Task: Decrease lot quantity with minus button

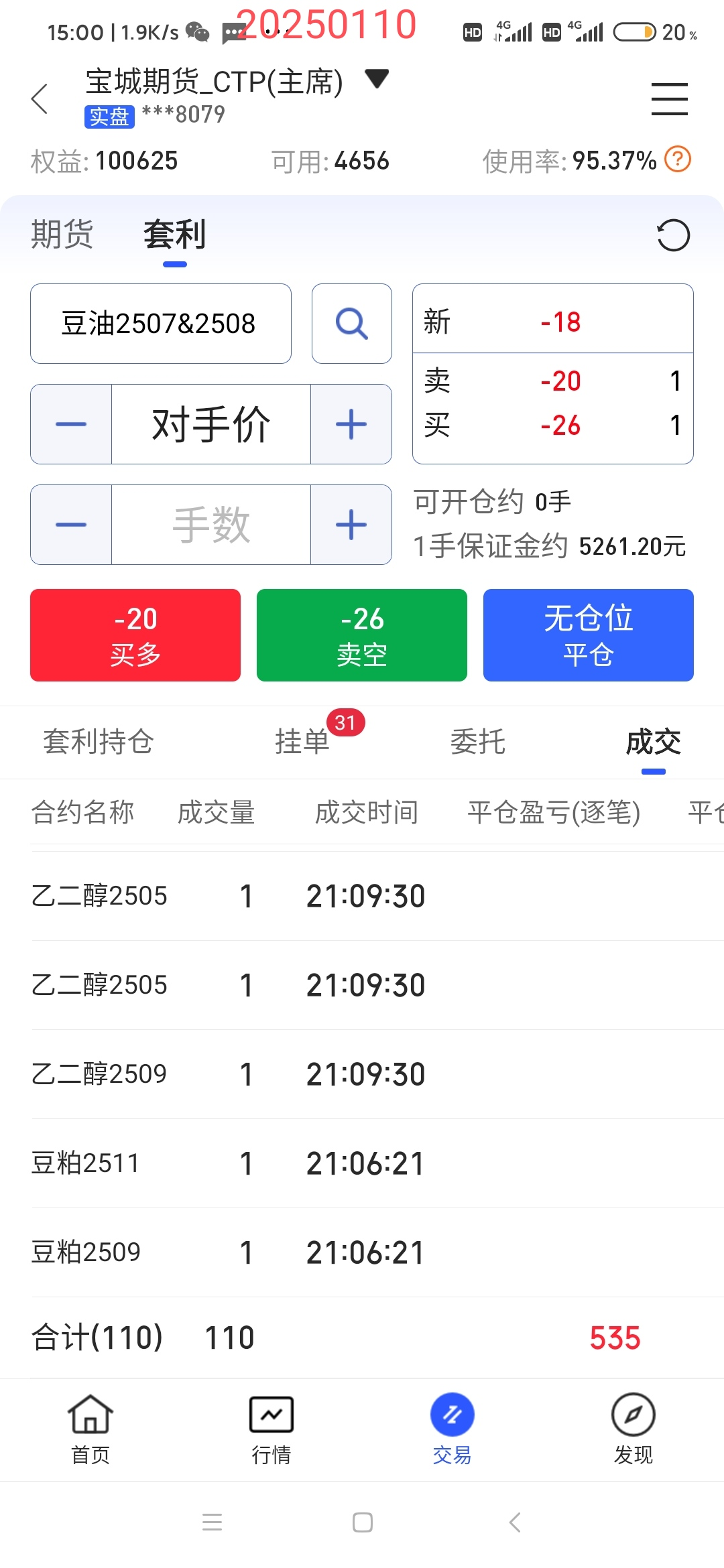Action: (71, 525)
